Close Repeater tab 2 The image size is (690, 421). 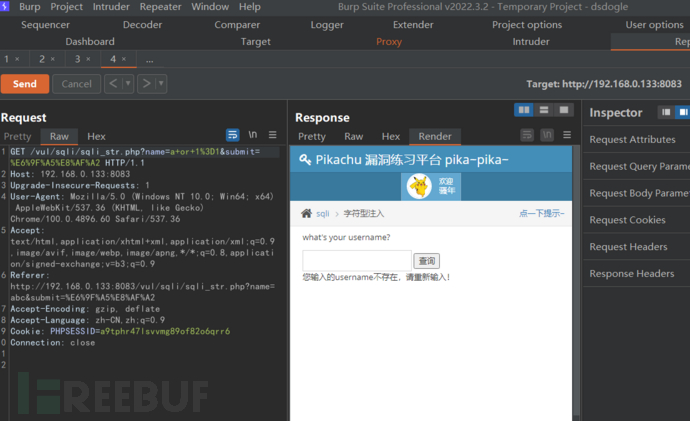pyautogui.click(x=52, y=59)
